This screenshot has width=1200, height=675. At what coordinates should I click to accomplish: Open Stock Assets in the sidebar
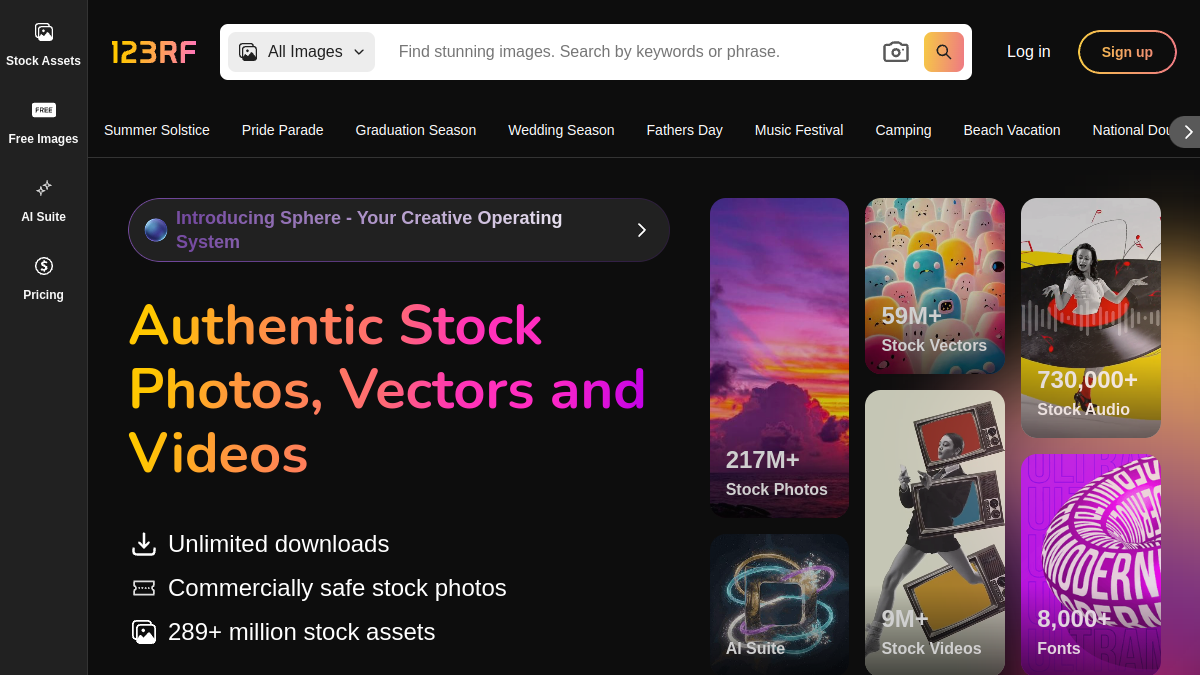pos(43,45)
